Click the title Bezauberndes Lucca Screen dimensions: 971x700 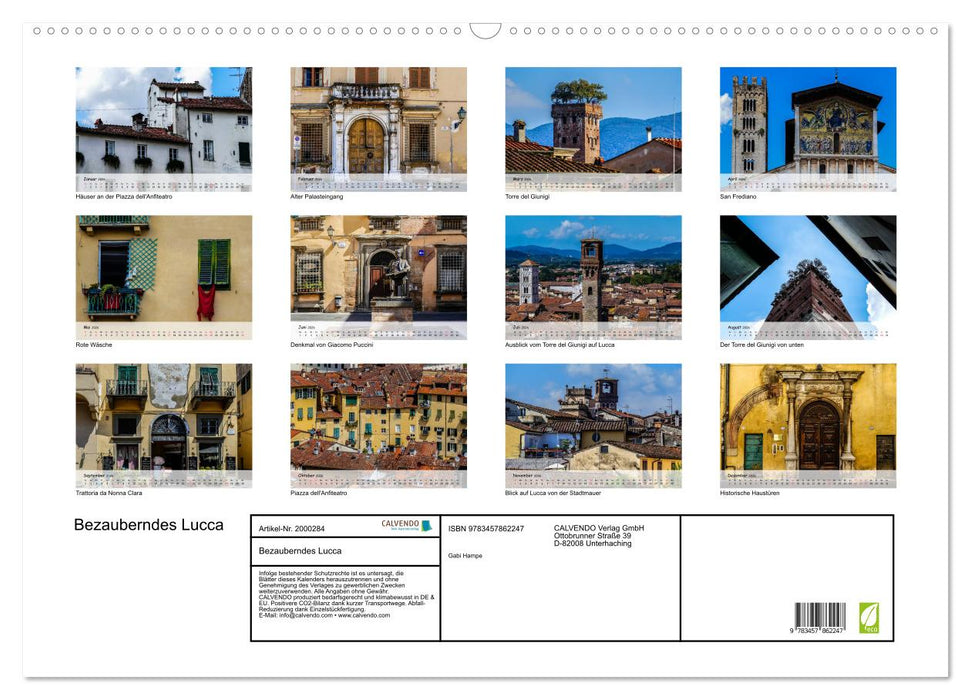tap(148, 524)
